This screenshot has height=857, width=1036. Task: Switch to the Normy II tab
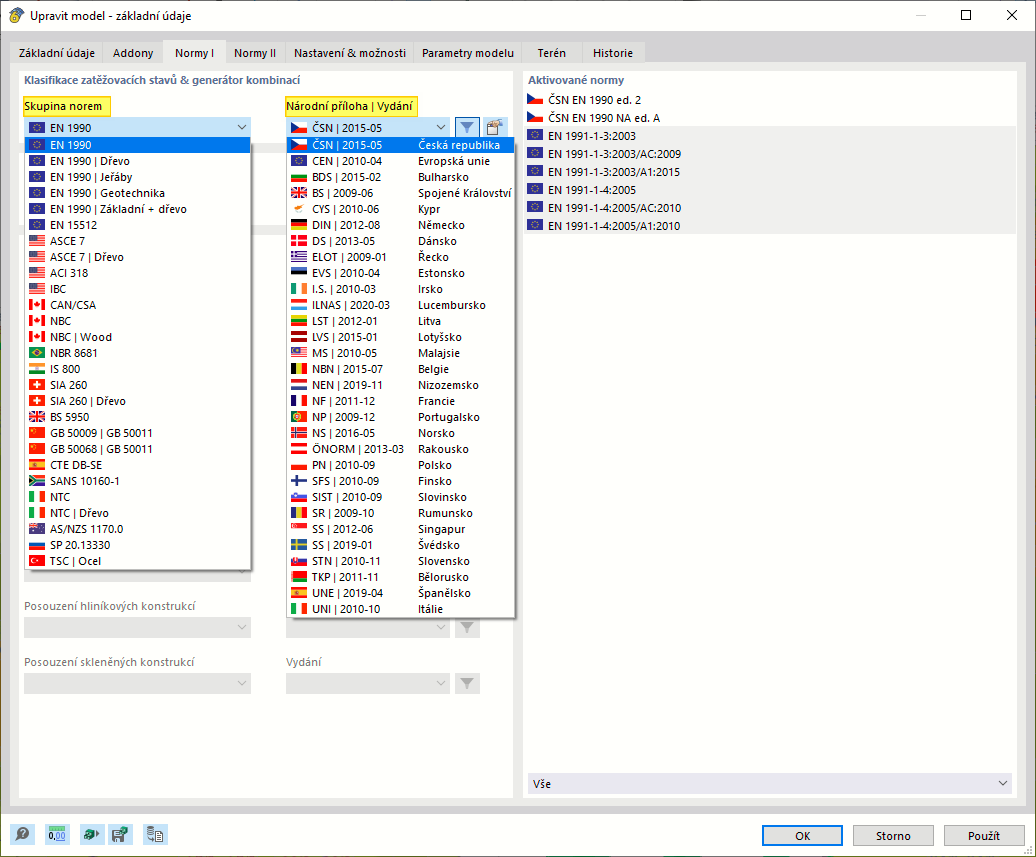click(255, 53)
